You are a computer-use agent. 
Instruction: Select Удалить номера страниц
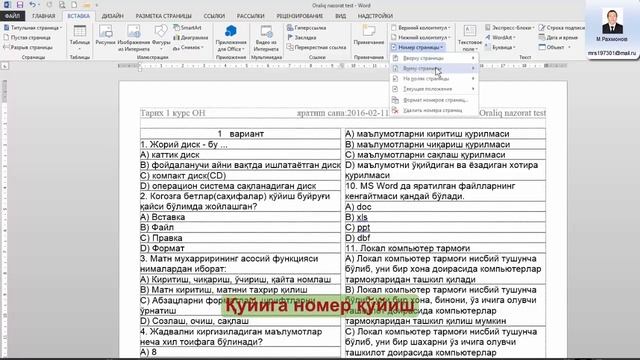[x=434, y=110]
